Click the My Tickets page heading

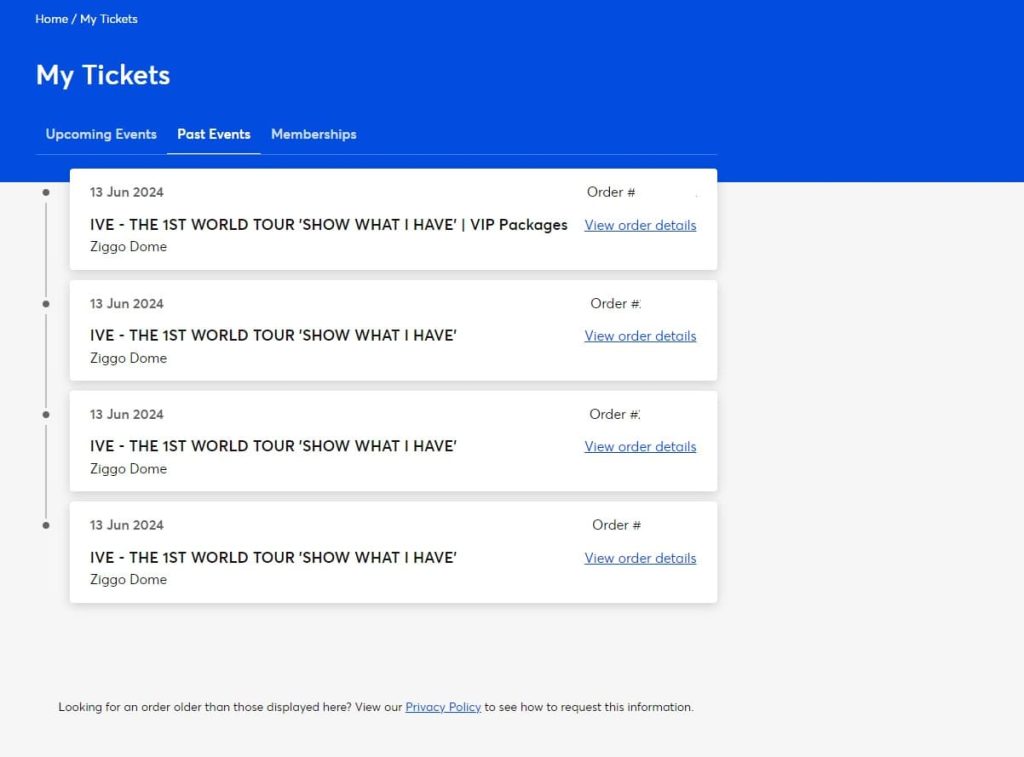[103, 75]
